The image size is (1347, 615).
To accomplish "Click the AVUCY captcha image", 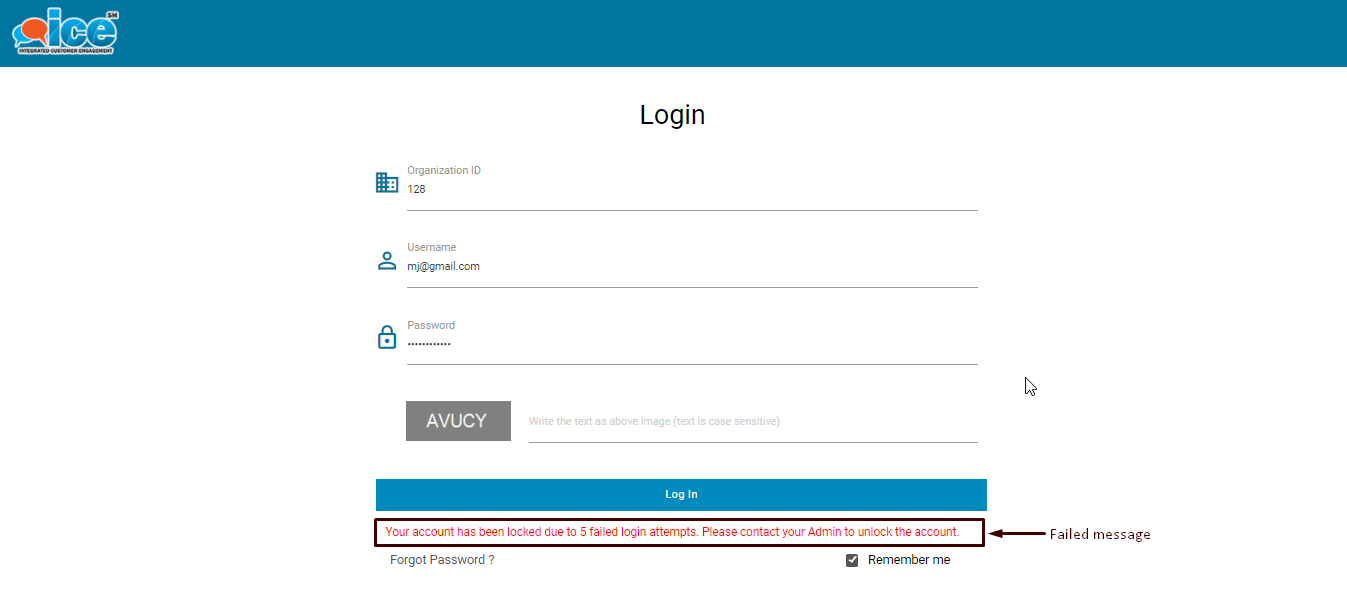I will pos(458,421).
